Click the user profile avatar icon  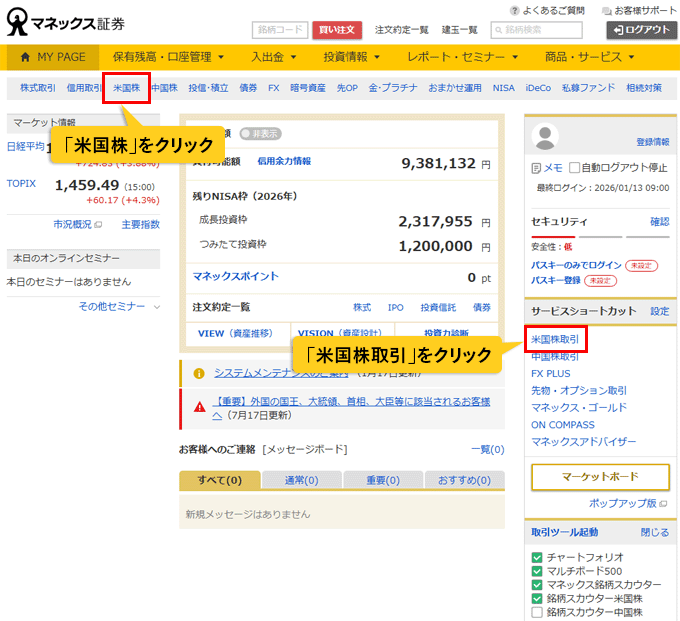click(x=546, y=135)
